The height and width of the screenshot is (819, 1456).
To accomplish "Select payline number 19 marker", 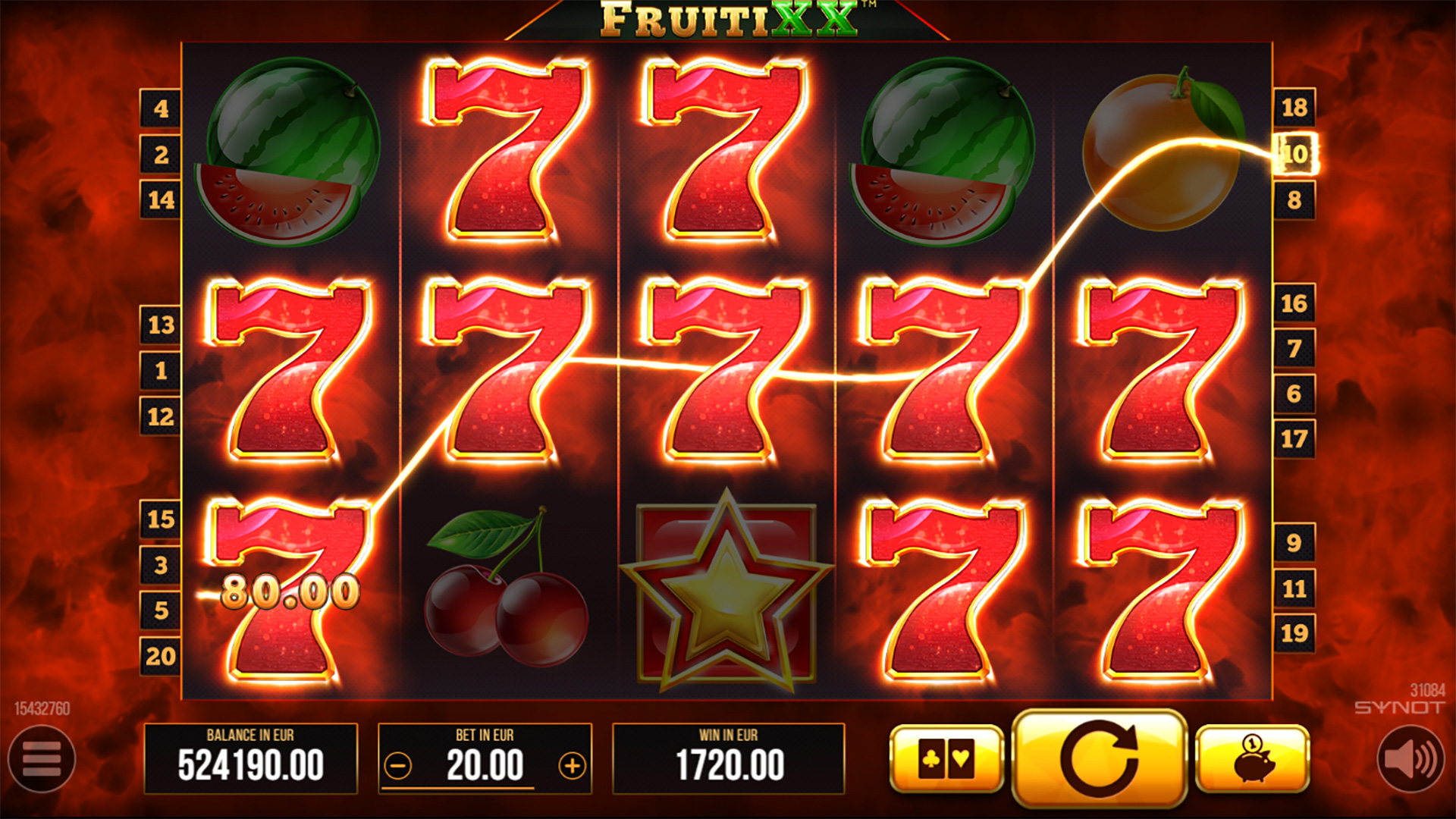I will click(1294, 633).
